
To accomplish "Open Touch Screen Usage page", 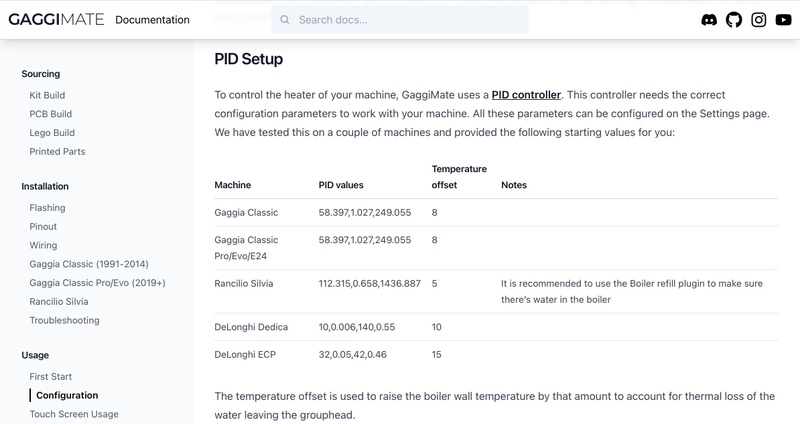I will pyautogui.click(x=74, y=414).
